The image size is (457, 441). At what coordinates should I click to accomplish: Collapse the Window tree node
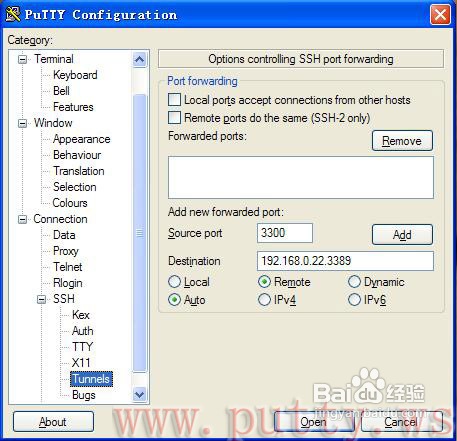22,123
